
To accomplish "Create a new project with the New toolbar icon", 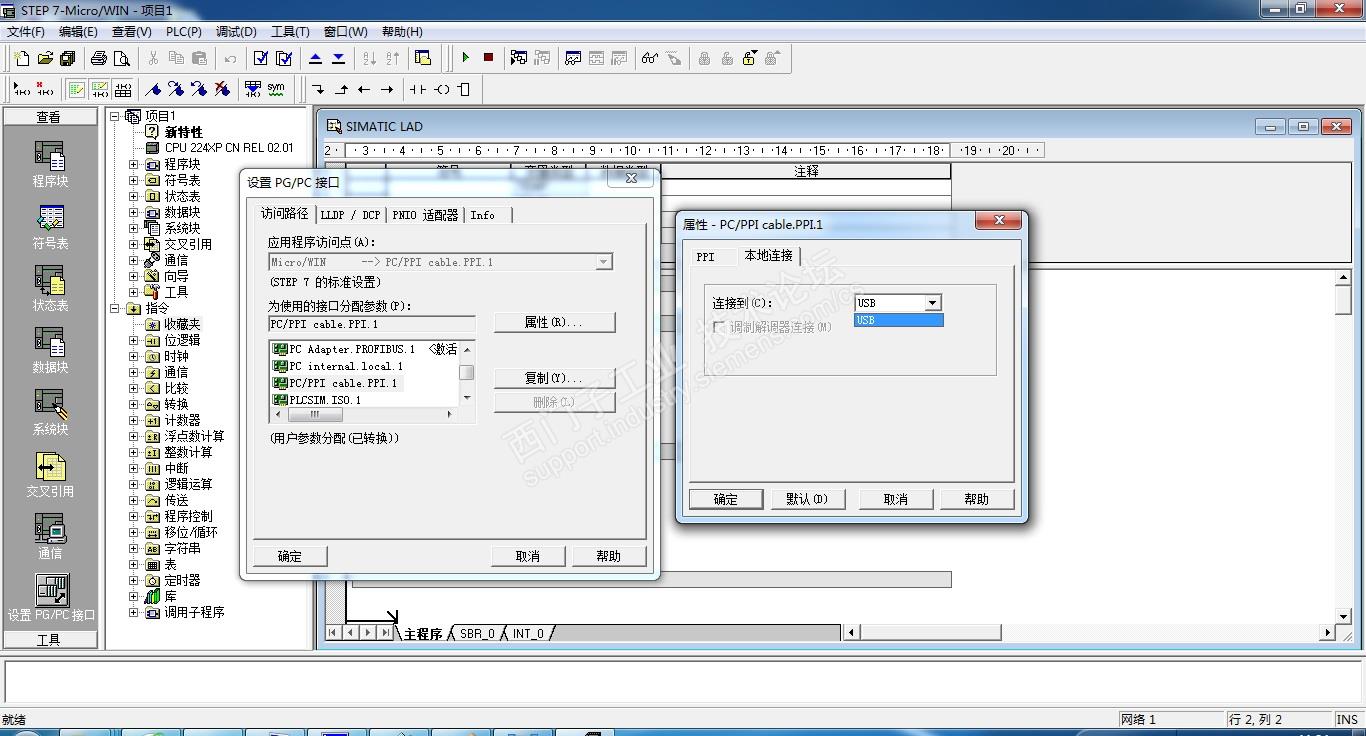I will 22,58.
